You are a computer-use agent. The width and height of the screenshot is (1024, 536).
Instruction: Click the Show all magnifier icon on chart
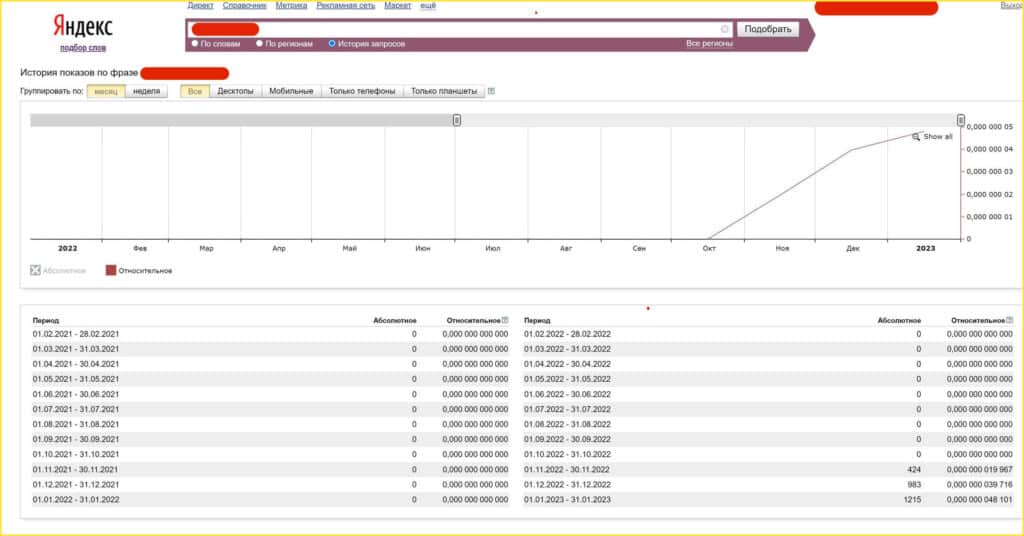[916, 137]
